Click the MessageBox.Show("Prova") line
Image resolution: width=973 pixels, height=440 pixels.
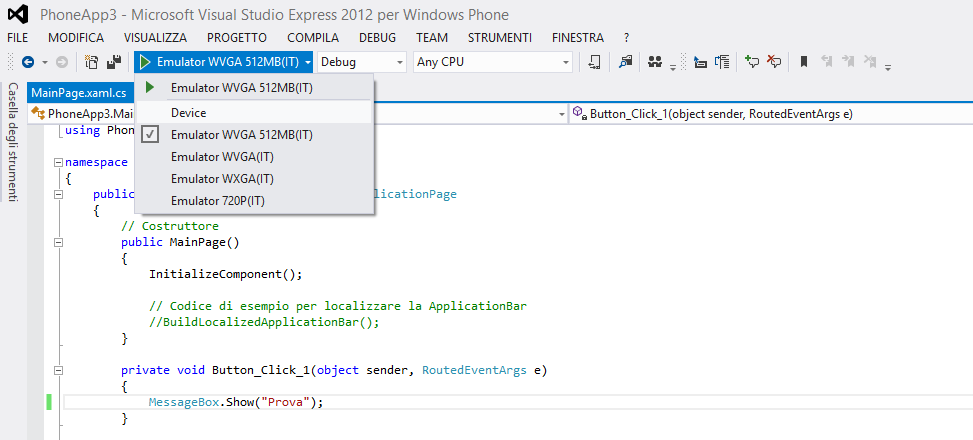coord(236,402)
